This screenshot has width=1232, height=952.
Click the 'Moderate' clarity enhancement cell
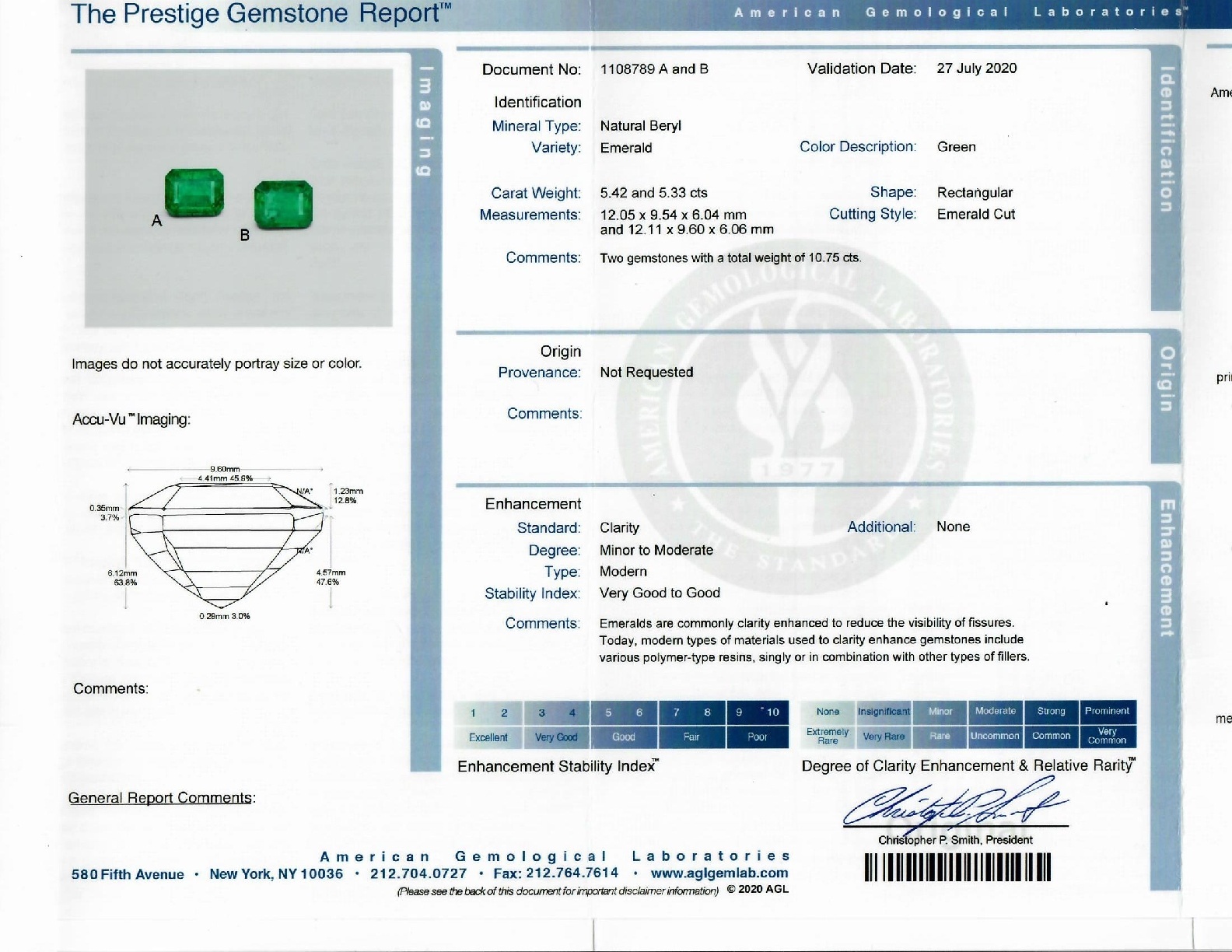[x=996, y=712]
